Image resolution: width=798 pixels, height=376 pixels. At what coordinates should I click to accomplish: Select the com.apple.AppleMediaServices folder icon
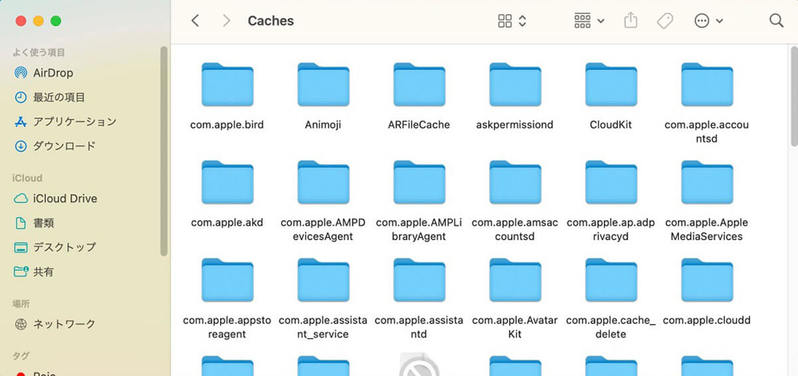click(x=707, y=182)
